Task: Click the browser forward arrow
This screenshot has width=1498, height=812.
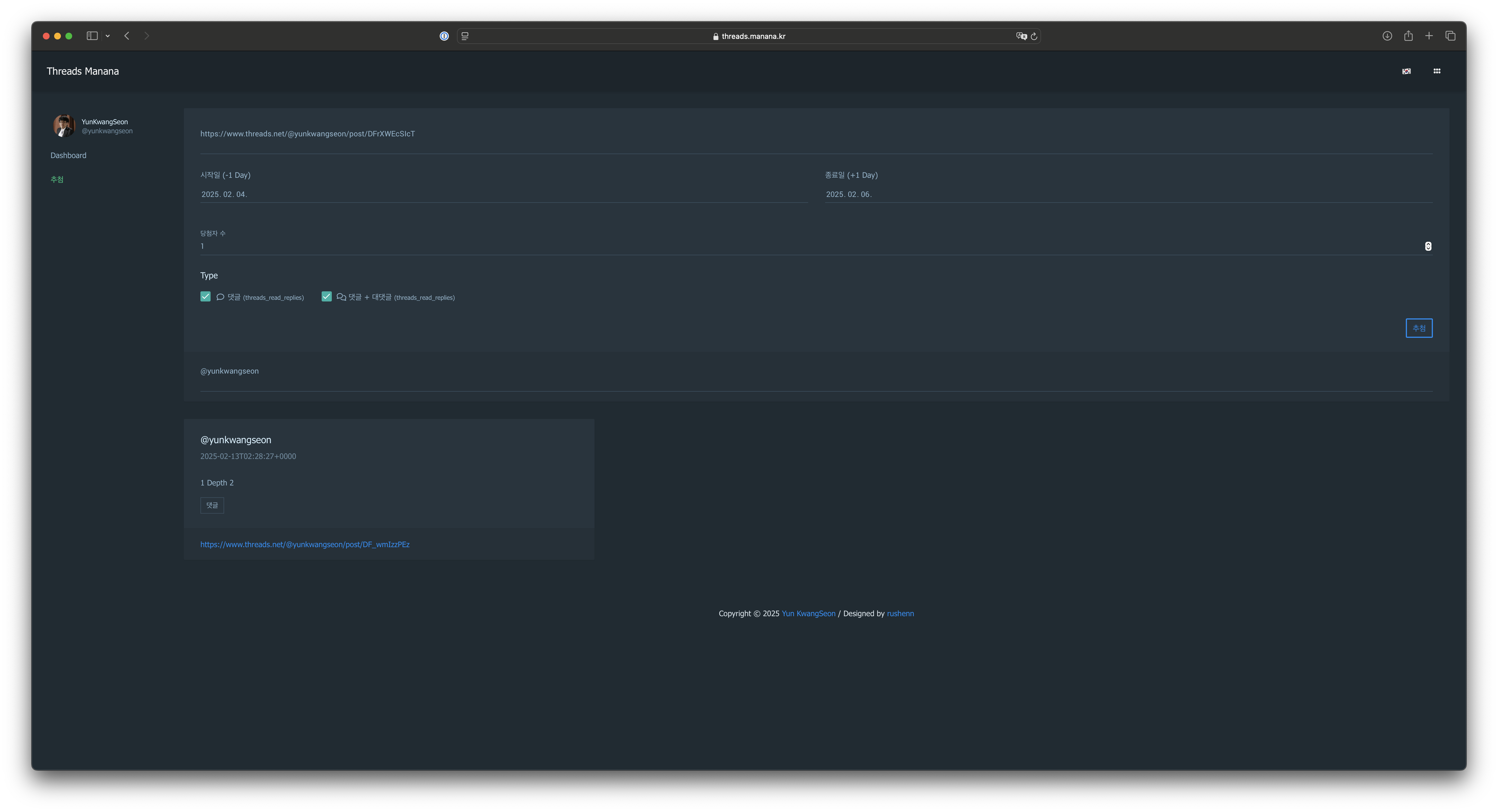Action: pyautogui.click(x=147, y=36)
